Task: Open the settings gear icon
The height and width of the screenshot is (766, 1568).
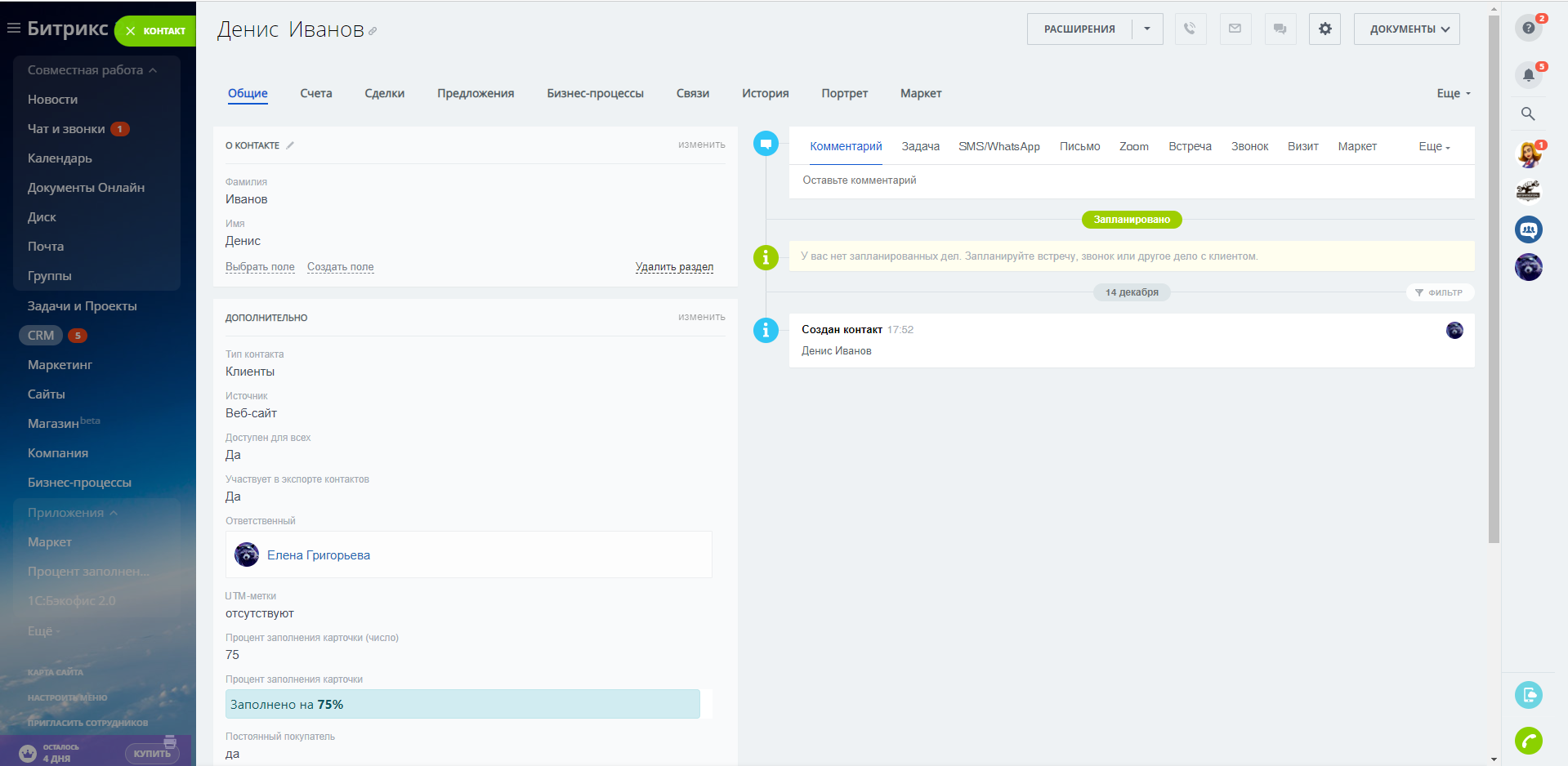Action: pos(1325,29)
